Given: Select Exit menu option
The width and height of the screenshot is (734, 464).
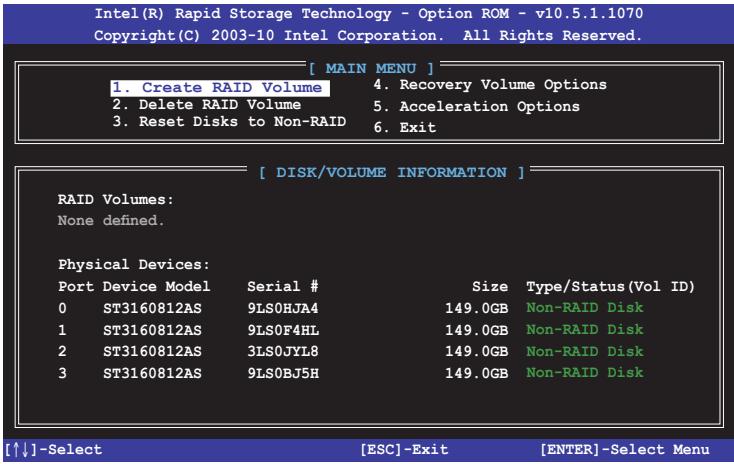Looking at the screenshot, I should click(404, 127).
